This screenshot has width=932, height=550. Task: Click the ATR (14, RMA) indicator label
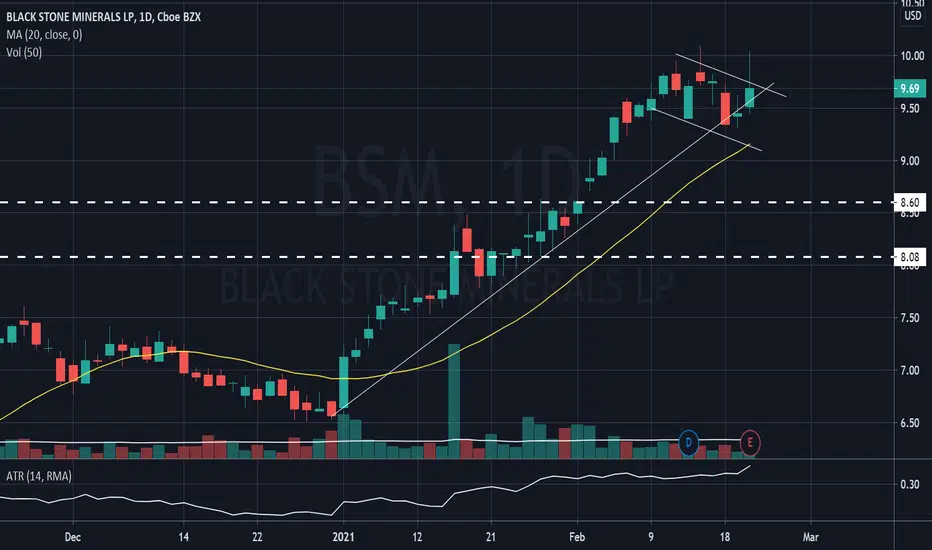39,476
